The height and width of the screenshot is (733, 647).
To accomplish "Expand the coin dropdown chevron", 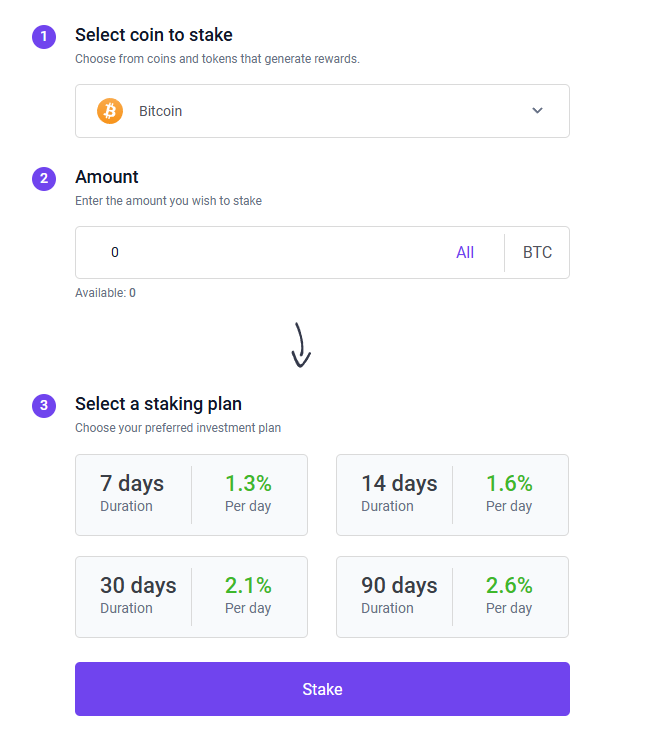I will pos(537,111).
